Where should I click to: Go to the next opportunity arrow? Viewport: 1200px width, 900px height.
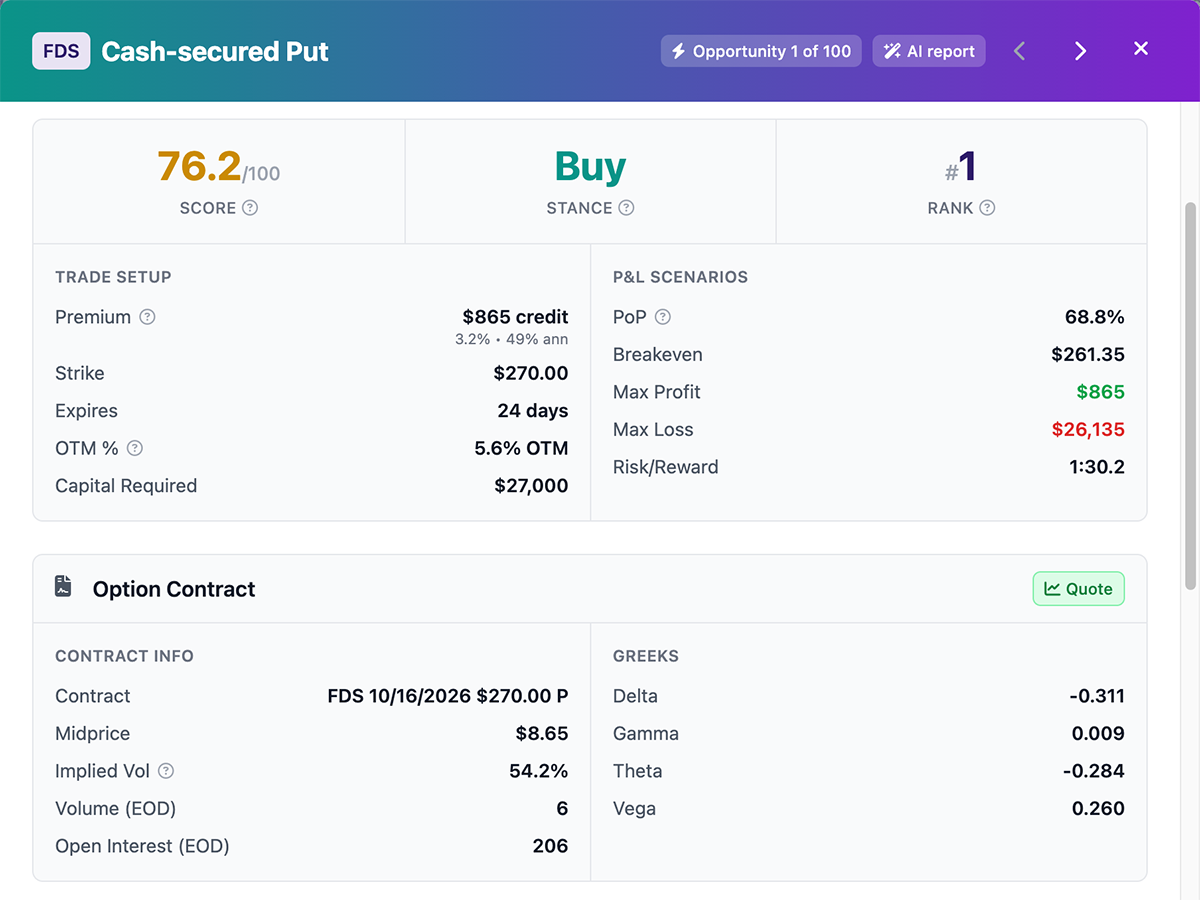click(1080, 51)
